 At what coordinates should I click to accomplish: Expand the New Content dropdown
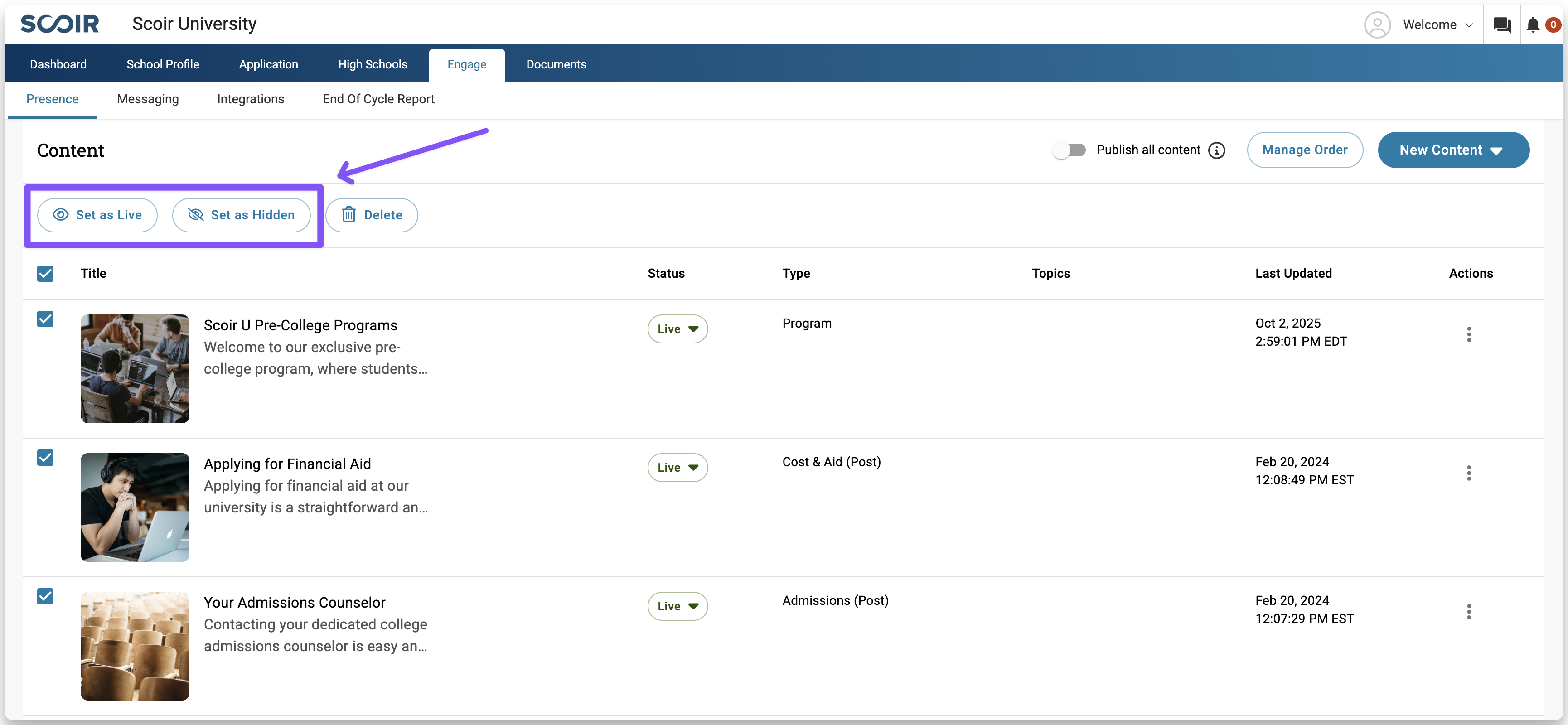1452,150
